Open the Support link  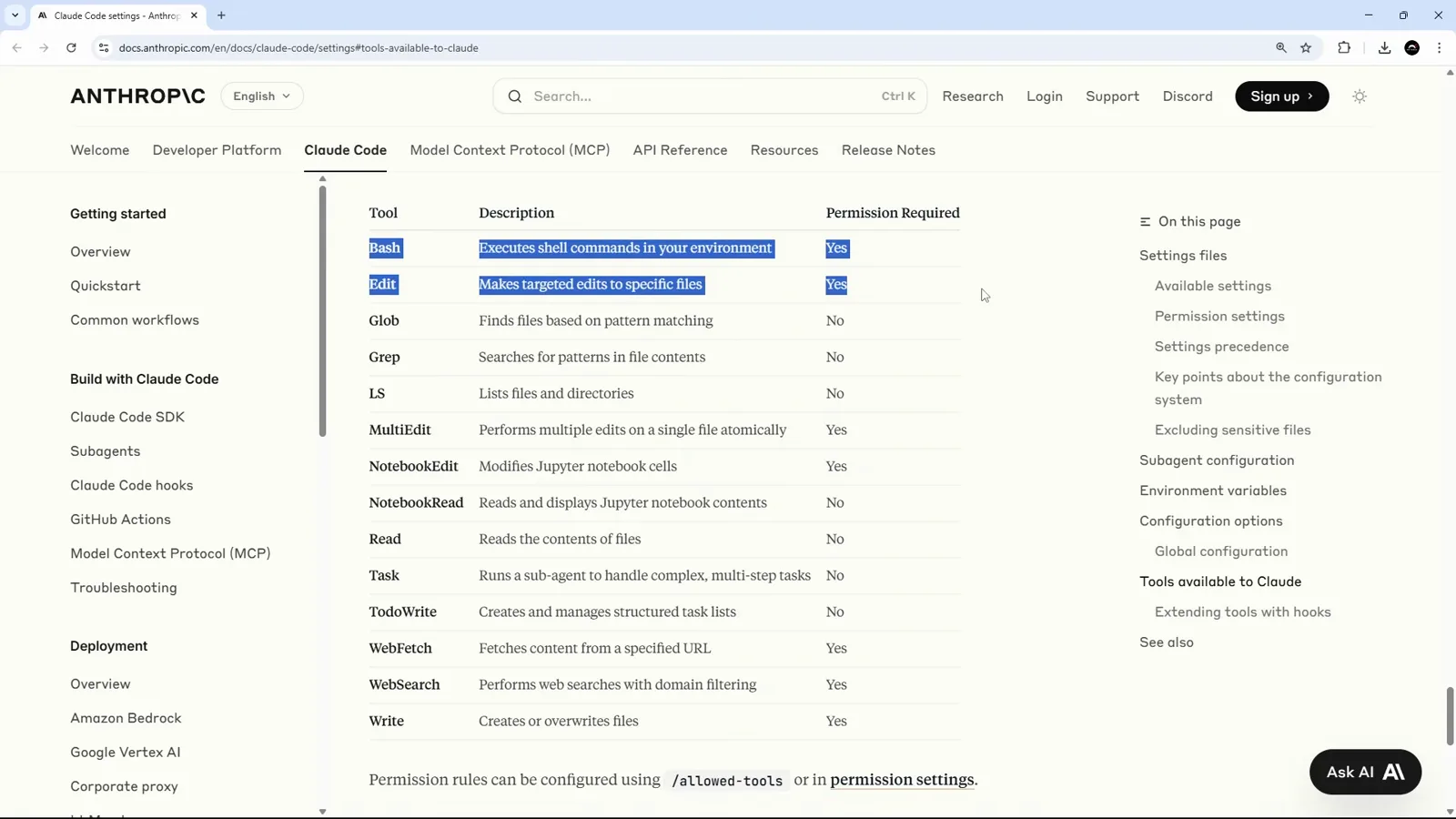click(1112, 96)
